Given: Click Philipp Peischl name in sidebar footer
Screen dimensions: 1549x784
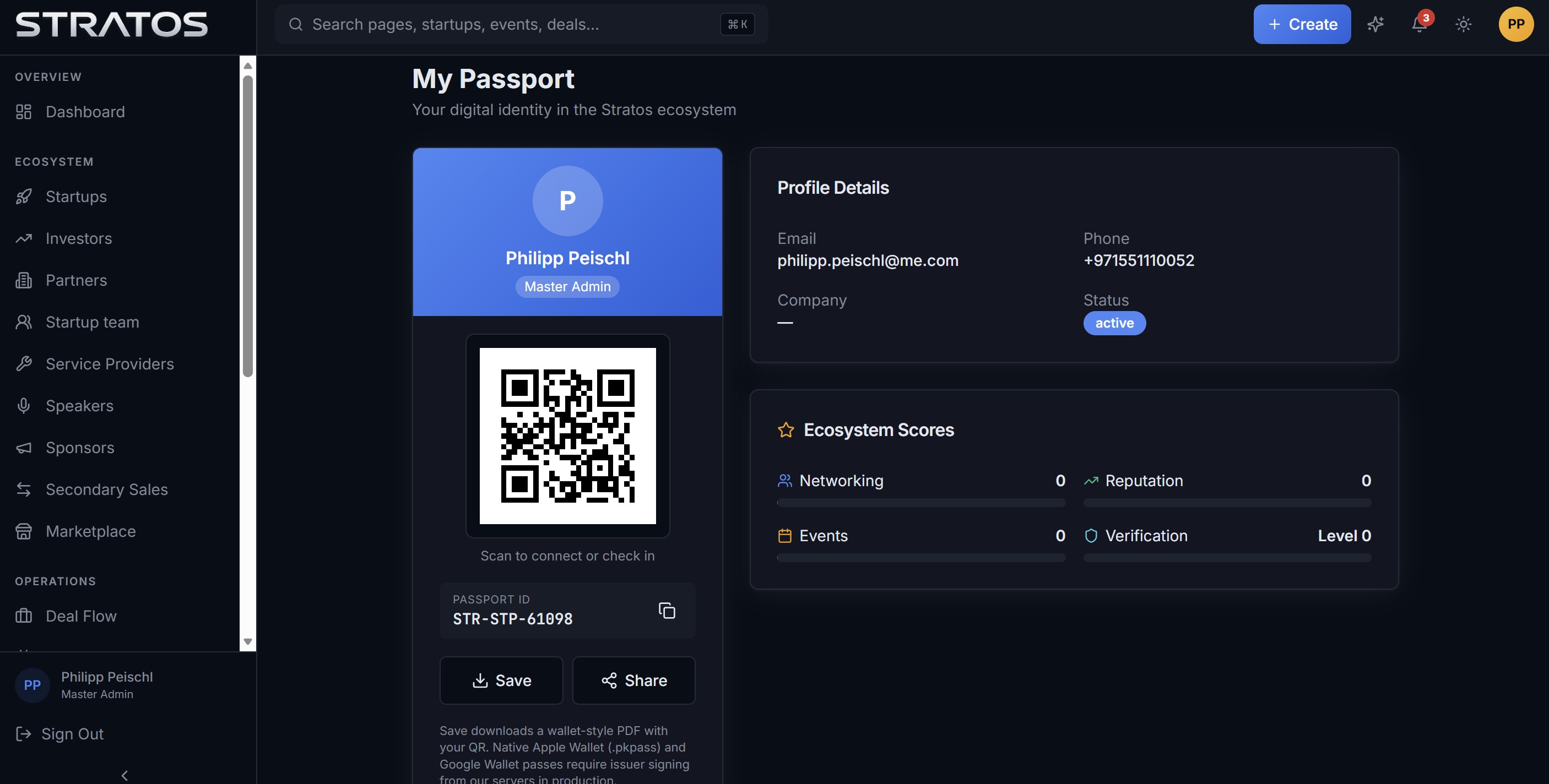Looking at the screenshot, I should pyautogui.click(x=107, y=677).
